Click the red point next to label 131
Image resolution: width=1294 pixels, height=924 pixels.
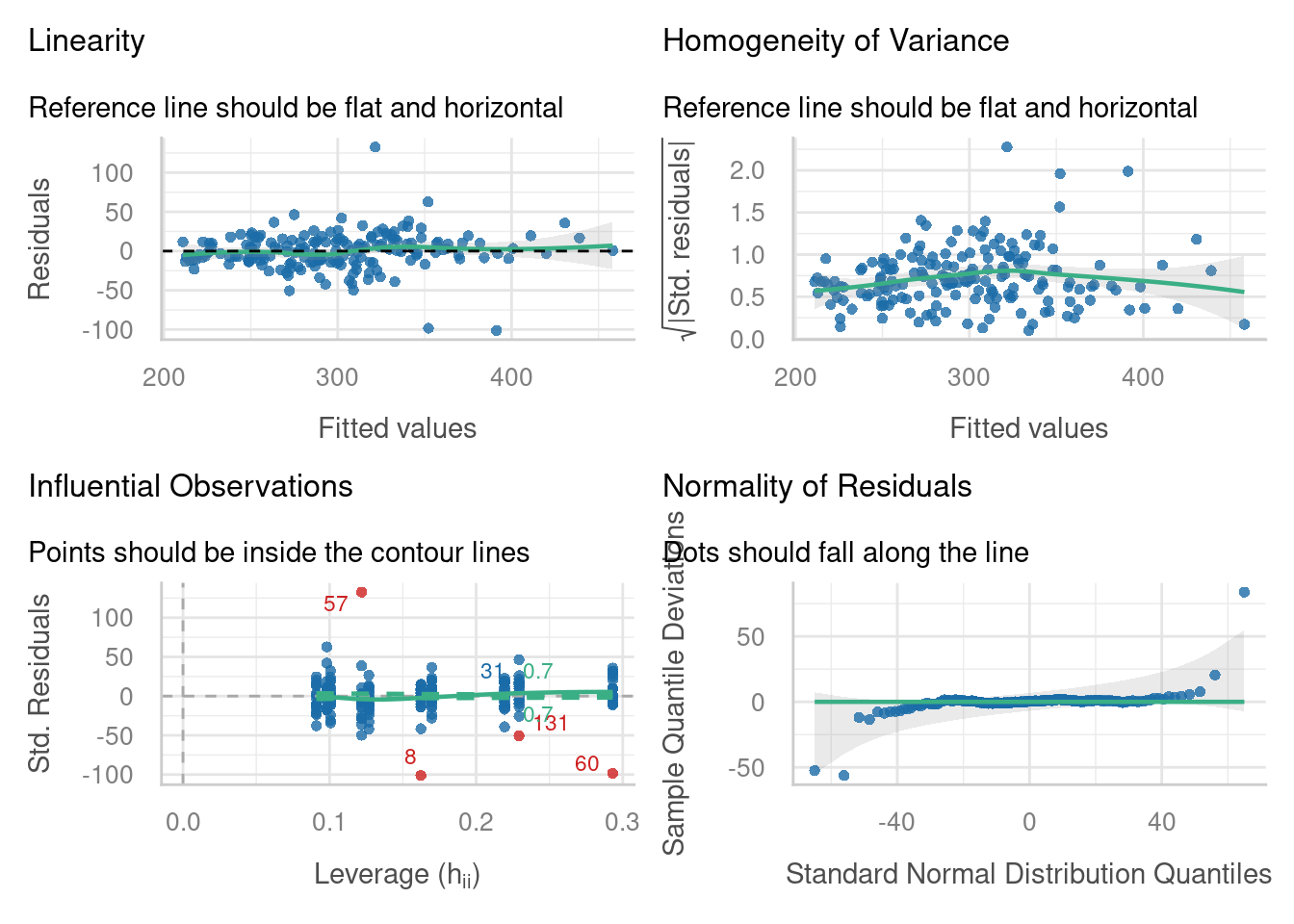[x=519, y=735]
